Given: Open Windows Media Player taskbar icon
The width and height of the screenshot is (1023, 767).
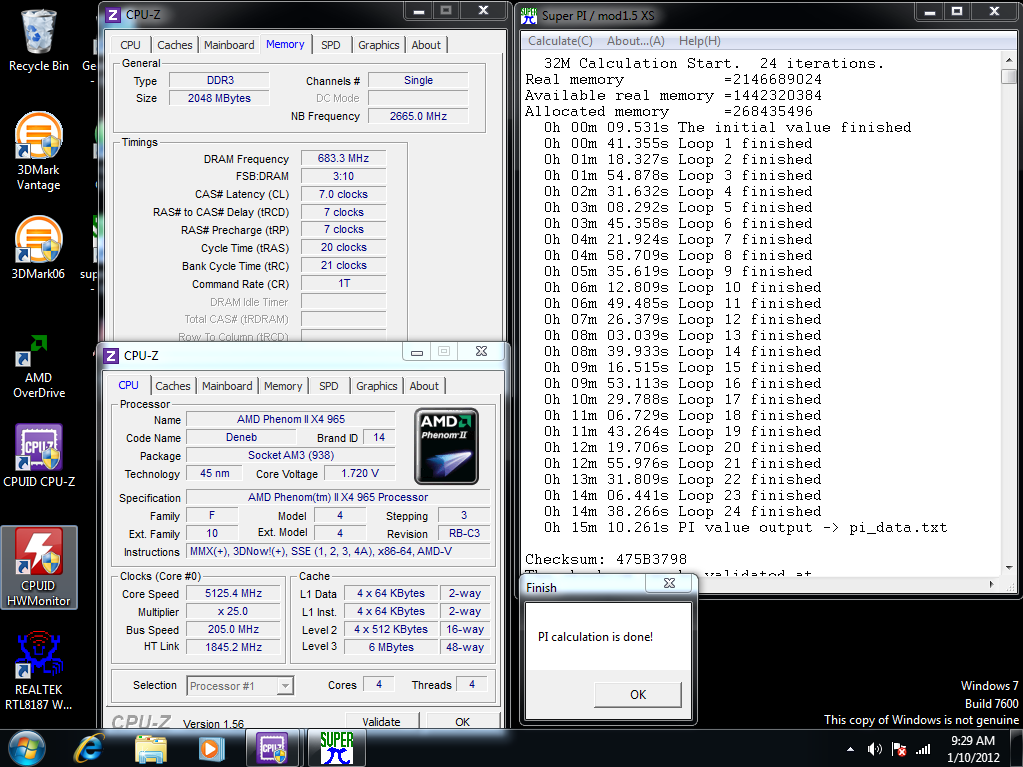Looking at the screenshot, I should coord(211,749).
